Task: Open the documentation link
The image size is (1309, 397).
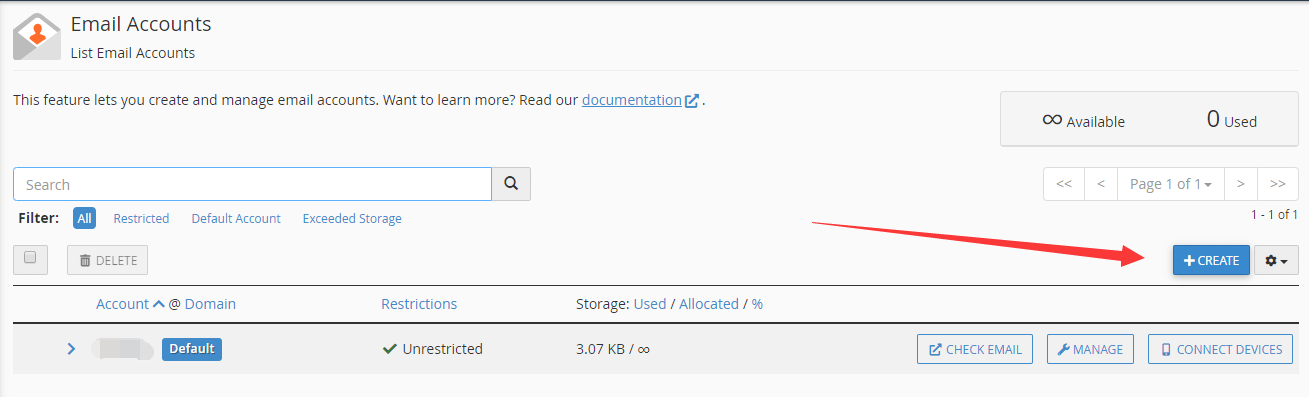Action: 631,100
